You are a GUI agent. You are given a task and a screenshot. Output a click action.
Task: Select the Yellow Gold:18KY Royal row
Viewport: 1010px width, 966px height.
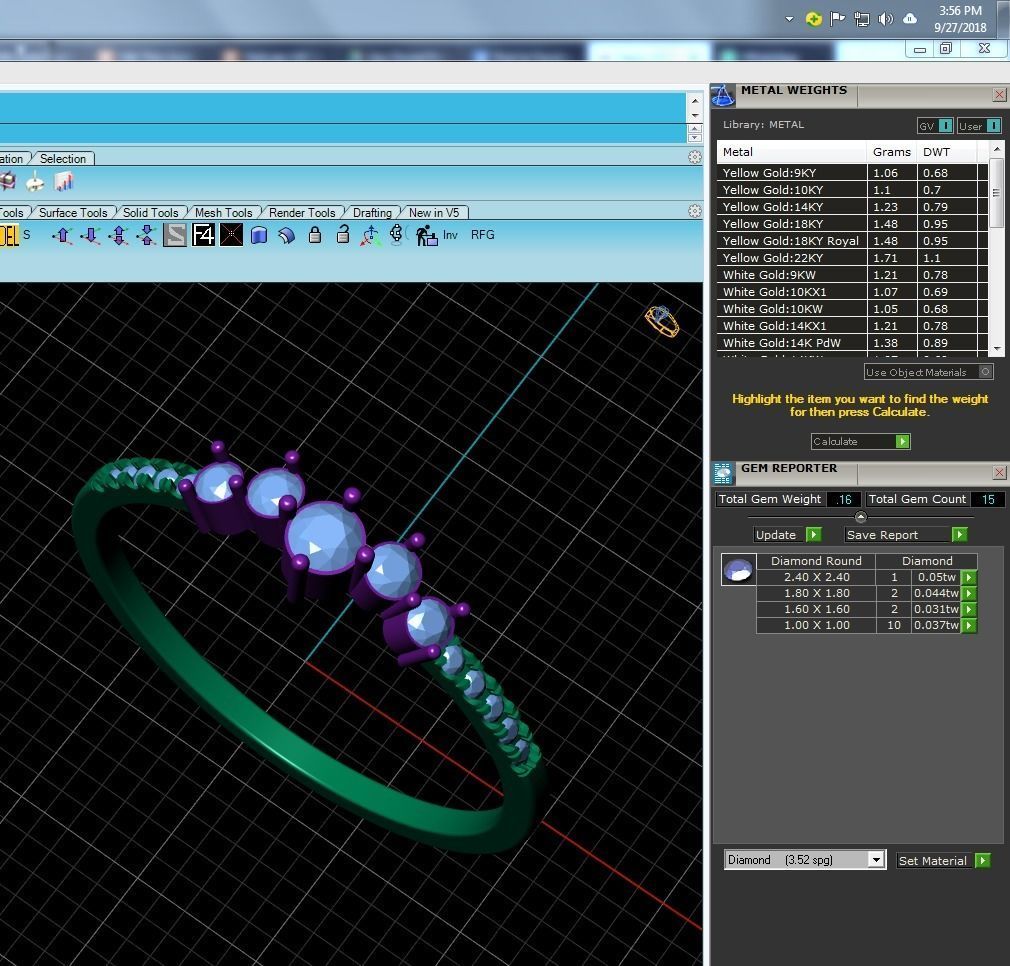[x=852, y=241]
